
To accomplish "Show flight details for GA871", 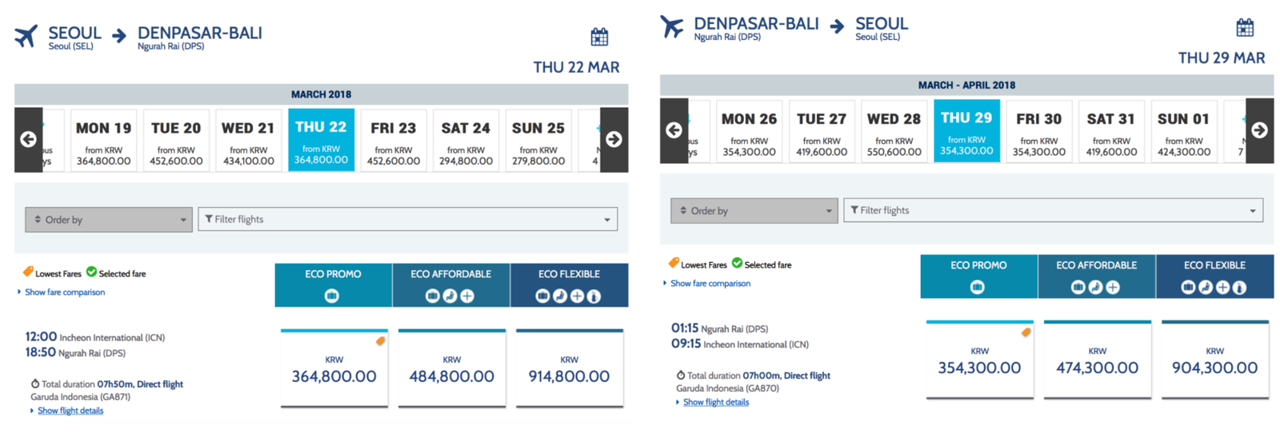I will pyautogui.click(x=70, y=410).
